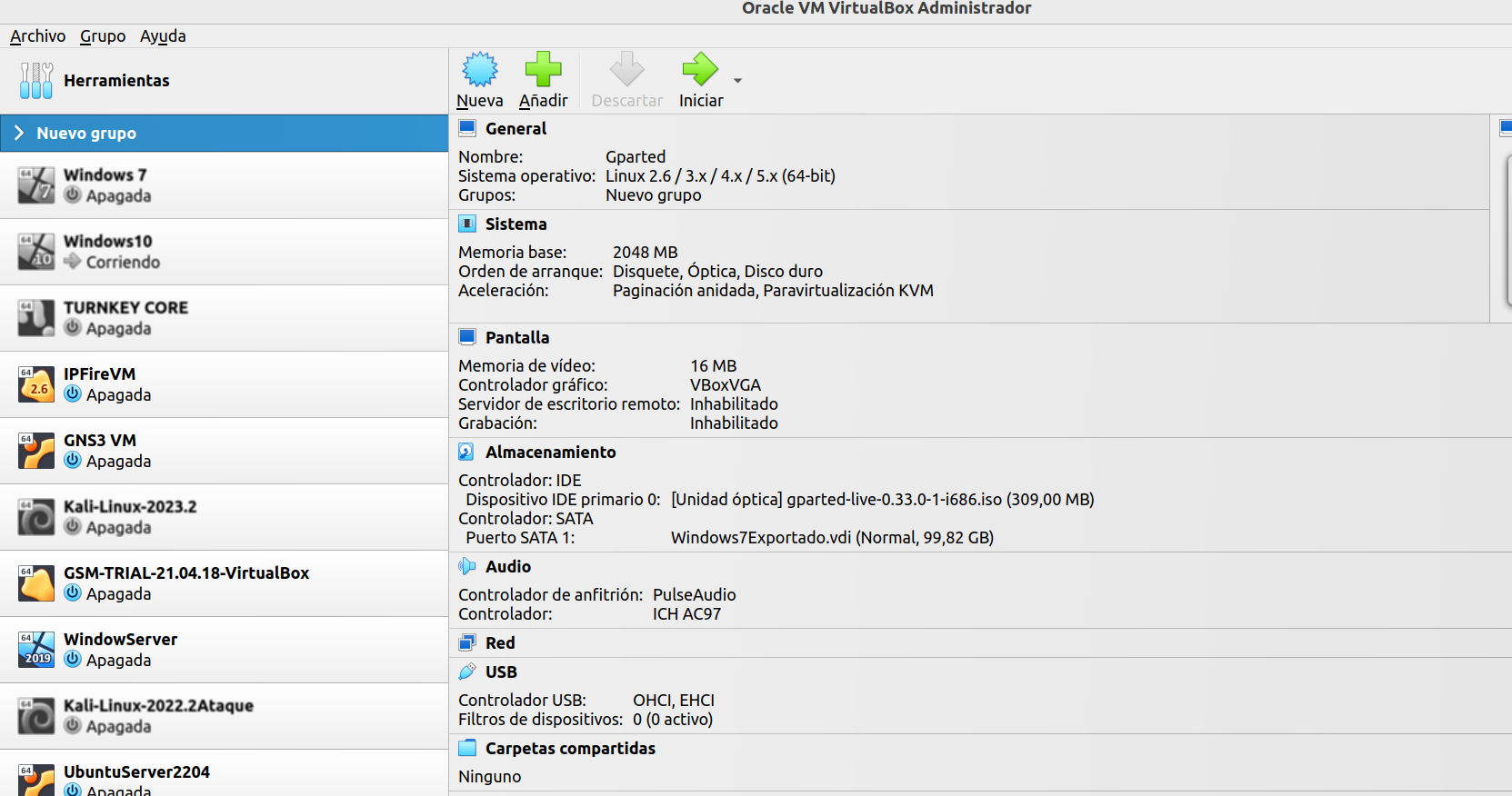Open the Archivo menu

pos(37,36)
